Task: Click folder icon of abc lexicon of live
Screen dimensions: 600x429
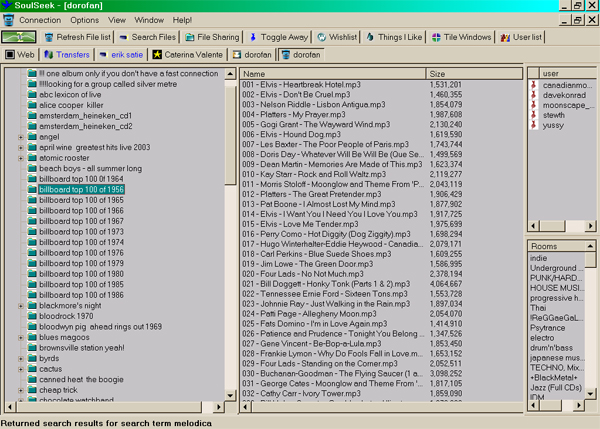Action: [33, 94]
